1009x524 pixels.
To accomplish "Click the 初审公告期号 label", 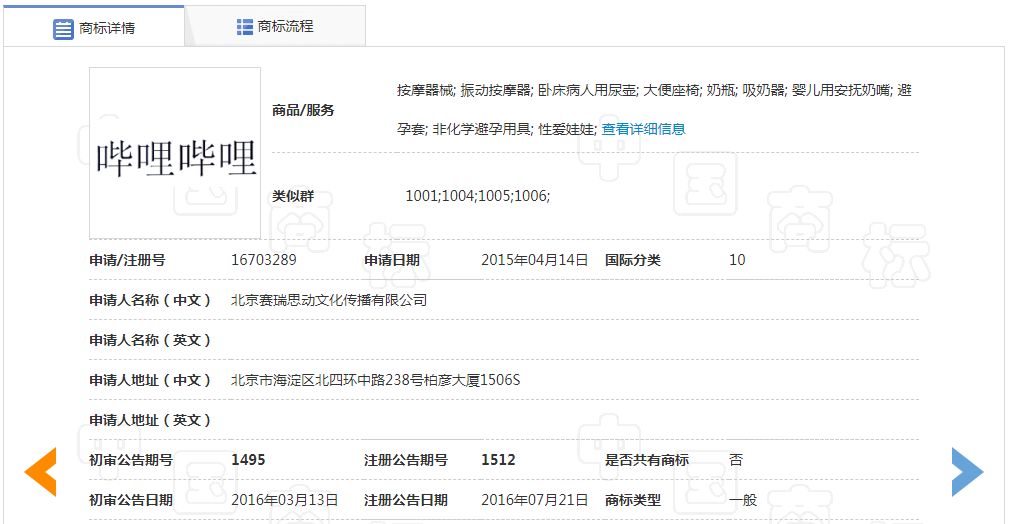I will tap(131, 460).
